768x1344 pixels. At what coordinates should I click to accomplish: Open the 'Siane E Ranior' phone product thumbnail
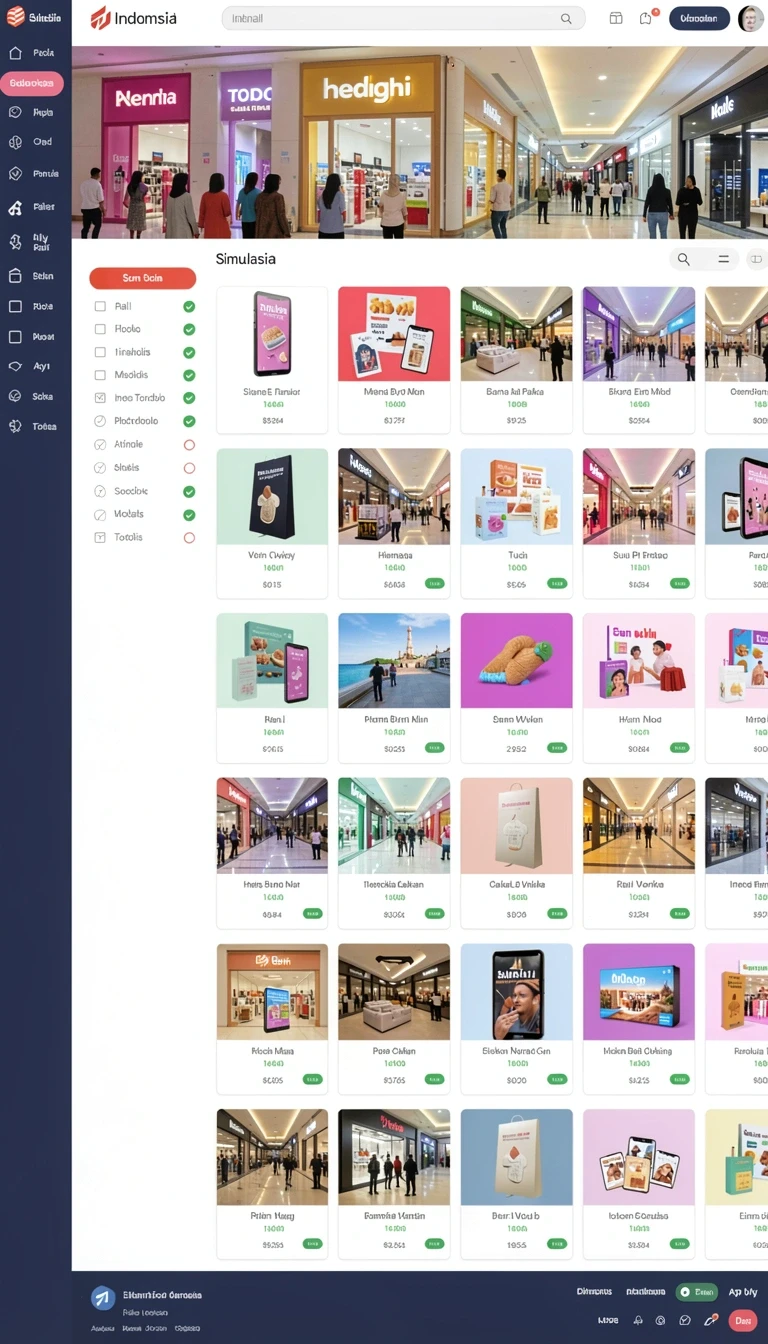272,334
